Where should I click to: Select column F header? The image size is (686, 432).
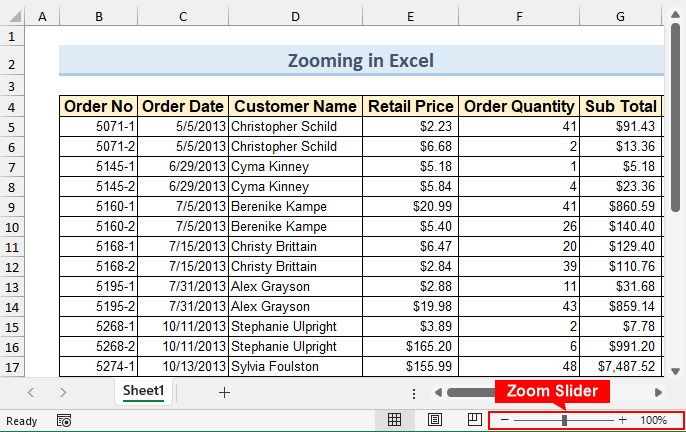519,17
